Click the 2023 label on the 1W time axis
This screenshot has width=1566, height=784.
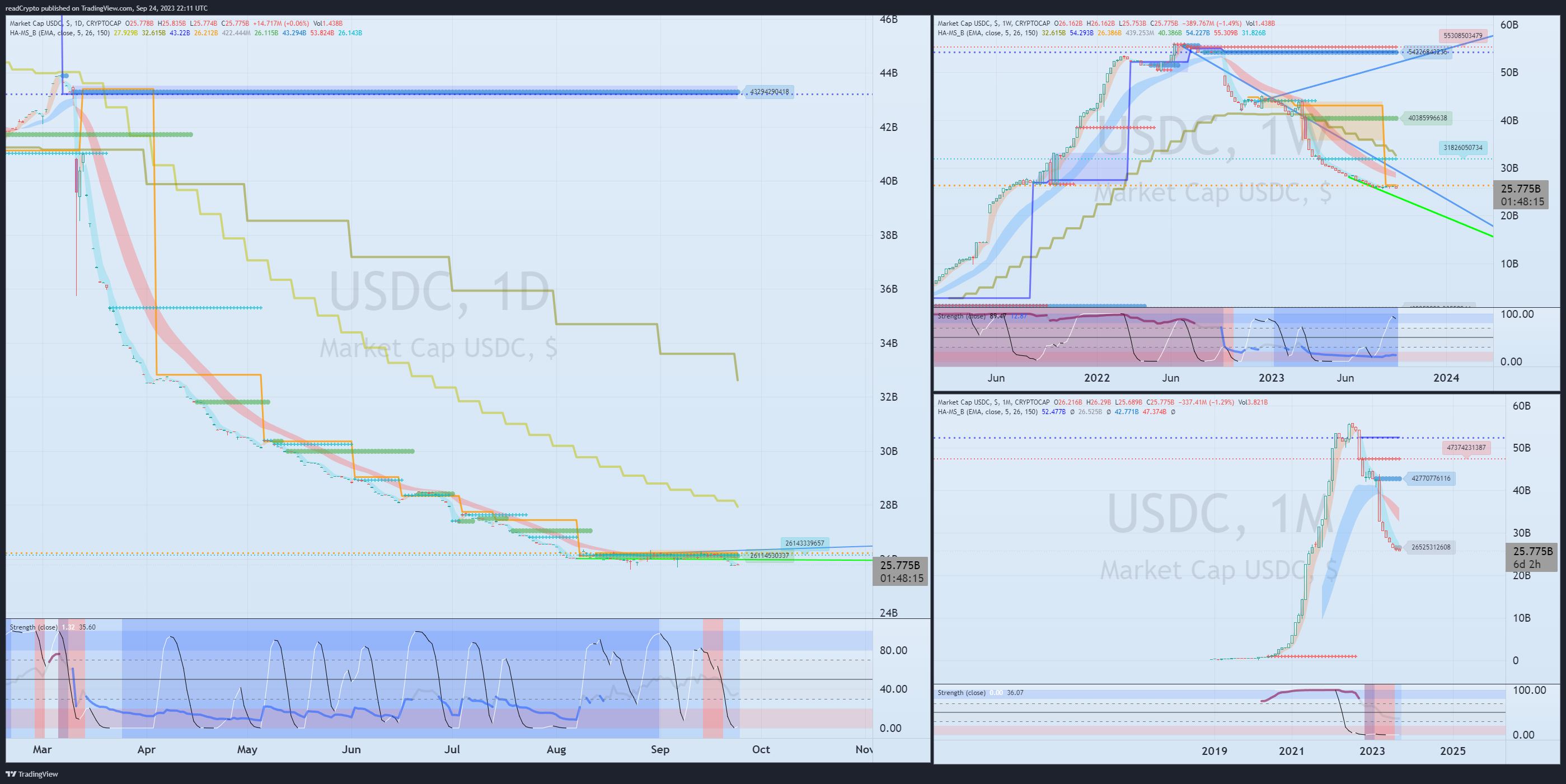[1271, 378]
